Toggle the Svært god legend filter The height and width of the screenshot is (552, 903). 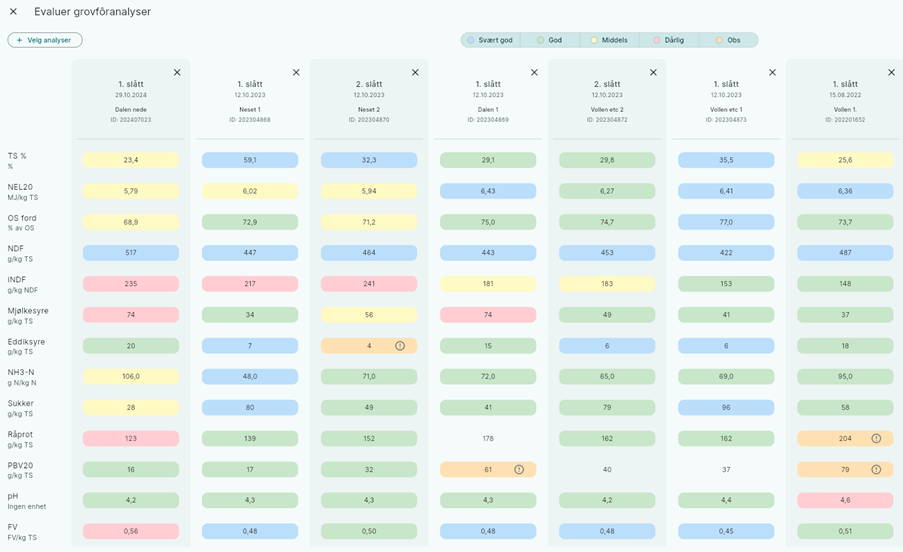click(490, 40)
